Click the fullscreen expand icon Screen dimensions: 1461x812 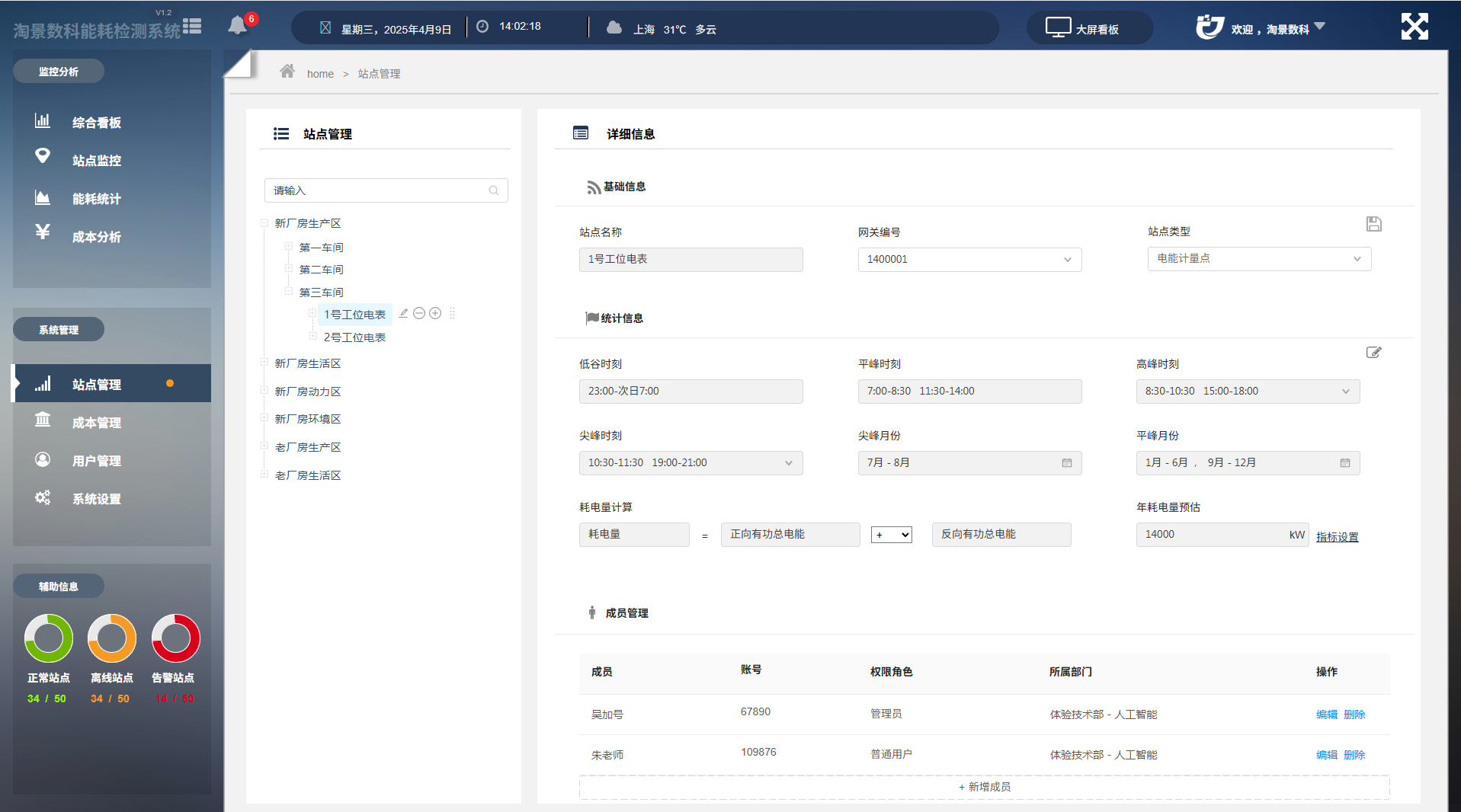[x=1415, y=27]
